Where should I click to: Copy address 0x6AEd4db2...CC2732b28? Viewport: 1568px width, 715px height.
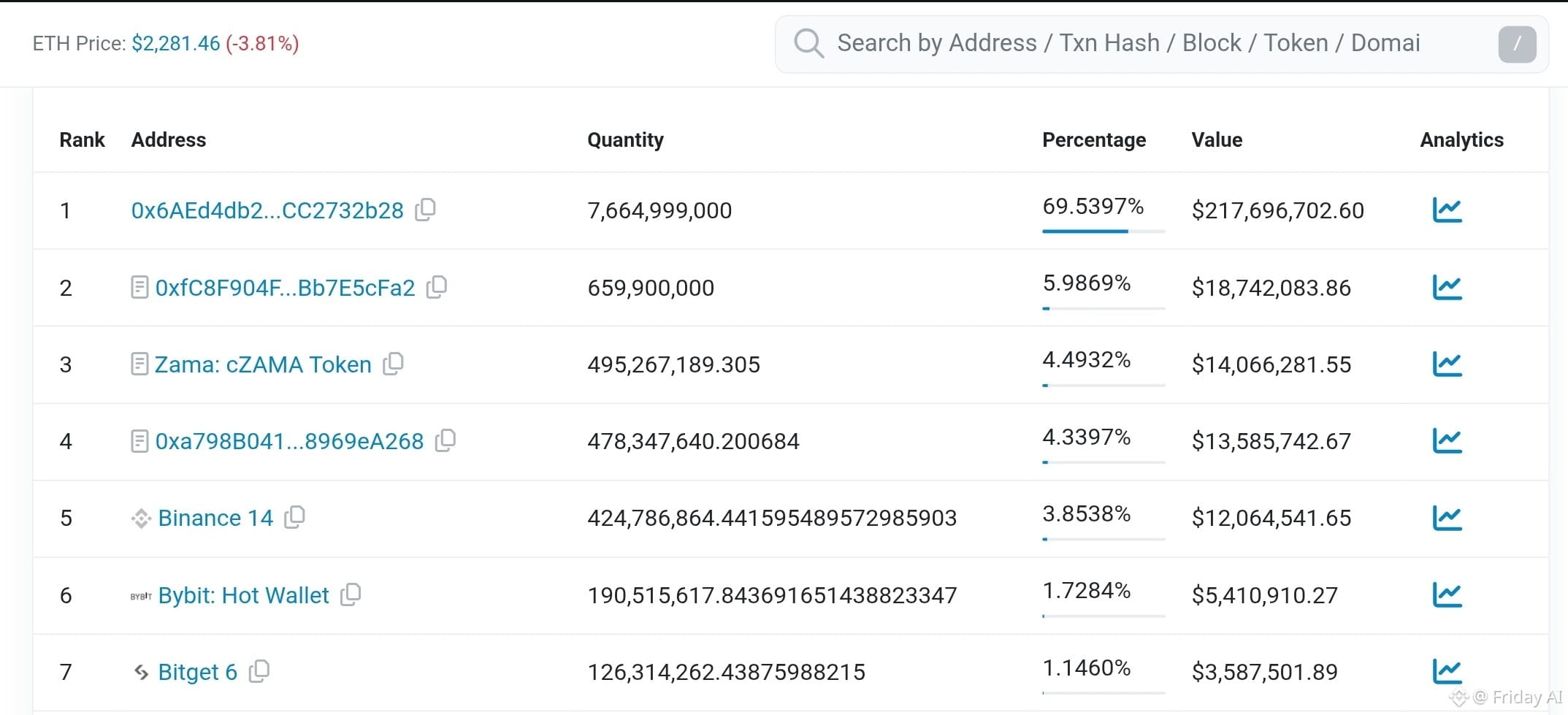(426, 210)
